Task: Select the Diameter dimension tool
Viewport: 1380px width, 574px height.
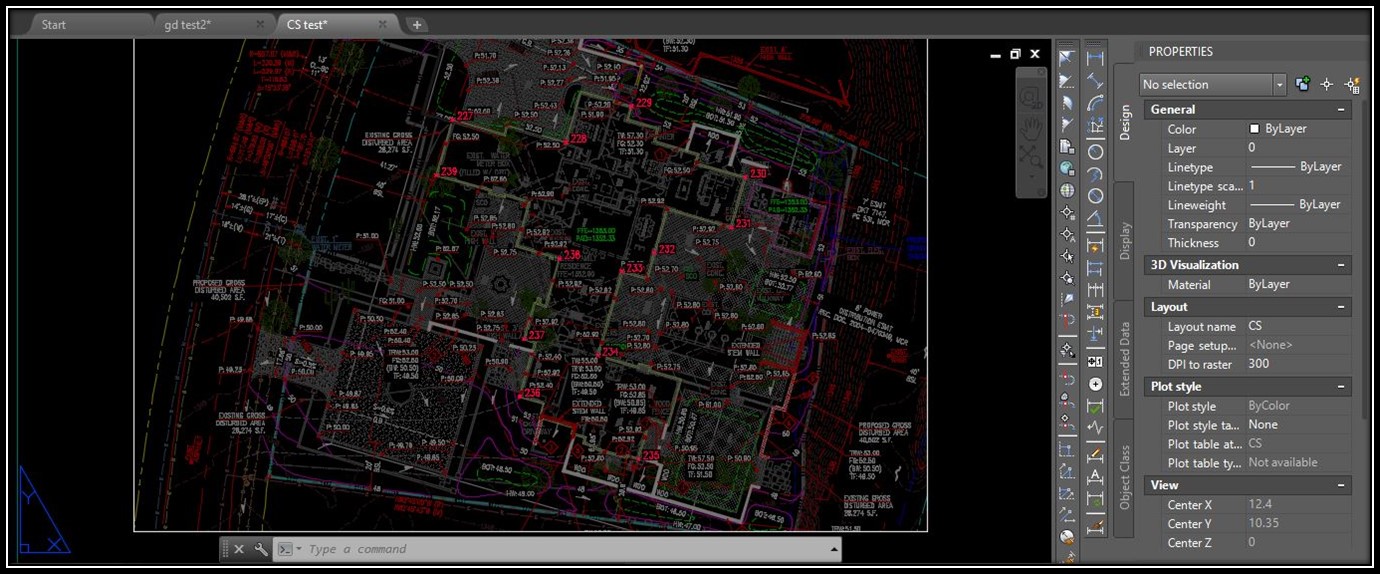Action: click(1095, 196)
